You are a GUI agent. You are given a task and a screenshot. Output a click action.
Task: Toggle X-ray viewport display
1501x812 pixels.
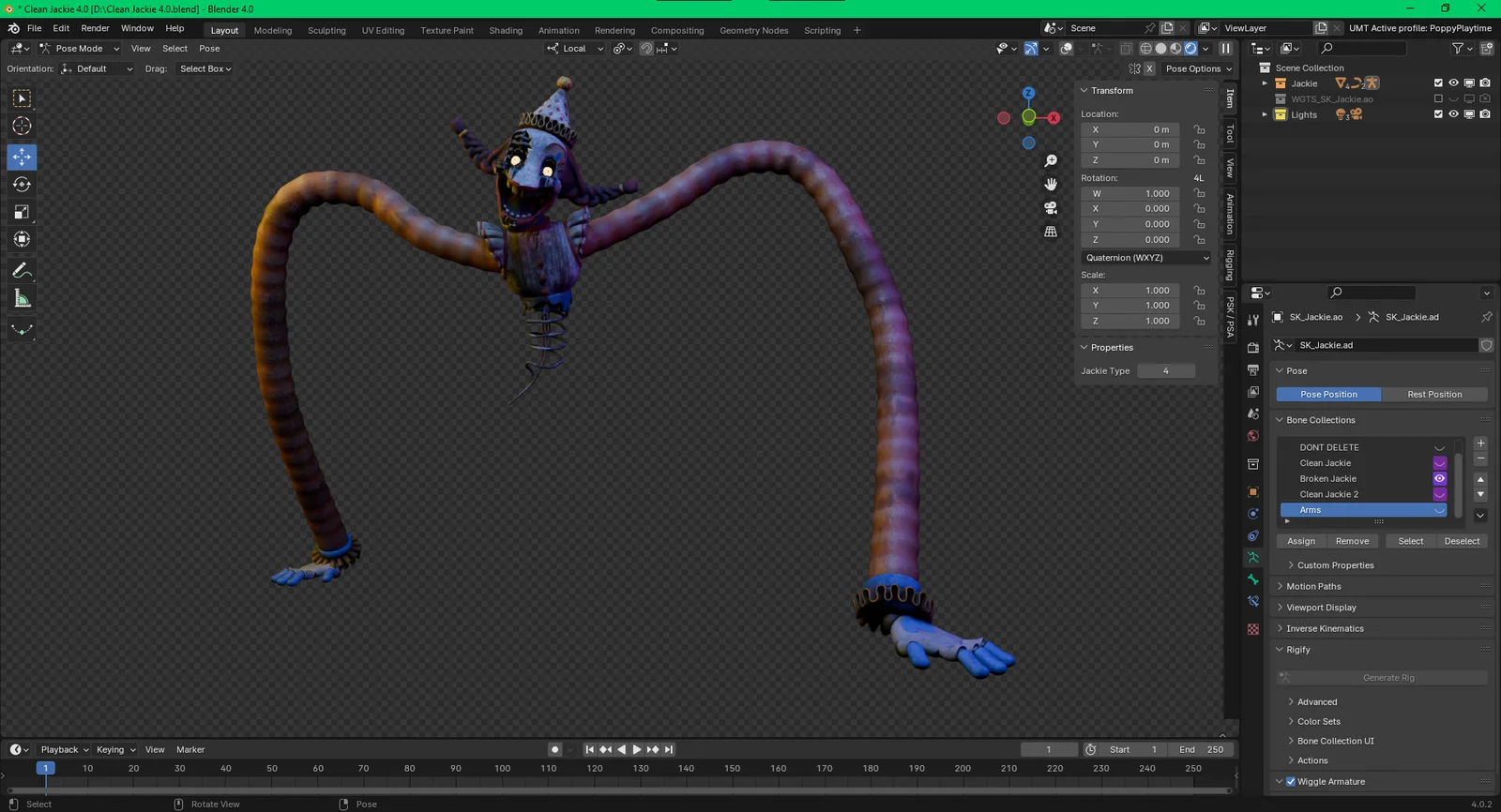(1126, 49)
